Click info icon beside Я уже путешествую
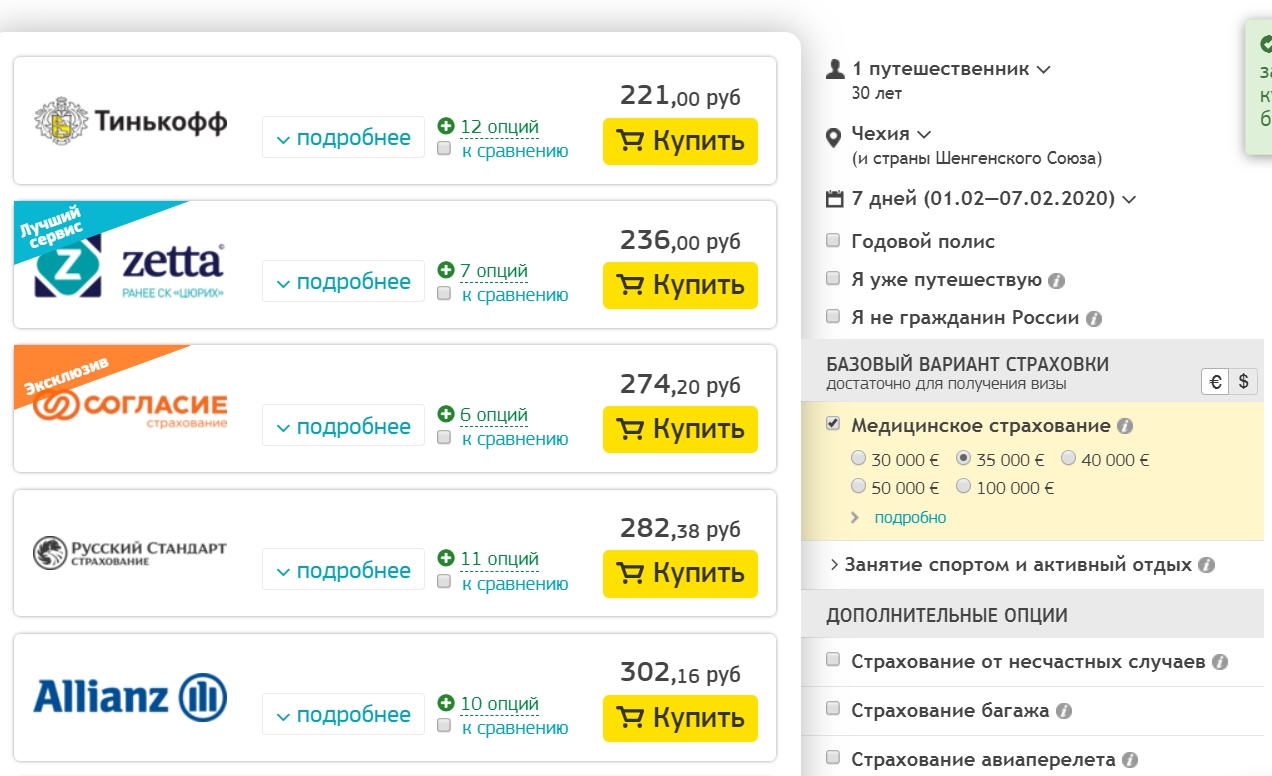1272x776 pixels. click(x=1056, y=281)
